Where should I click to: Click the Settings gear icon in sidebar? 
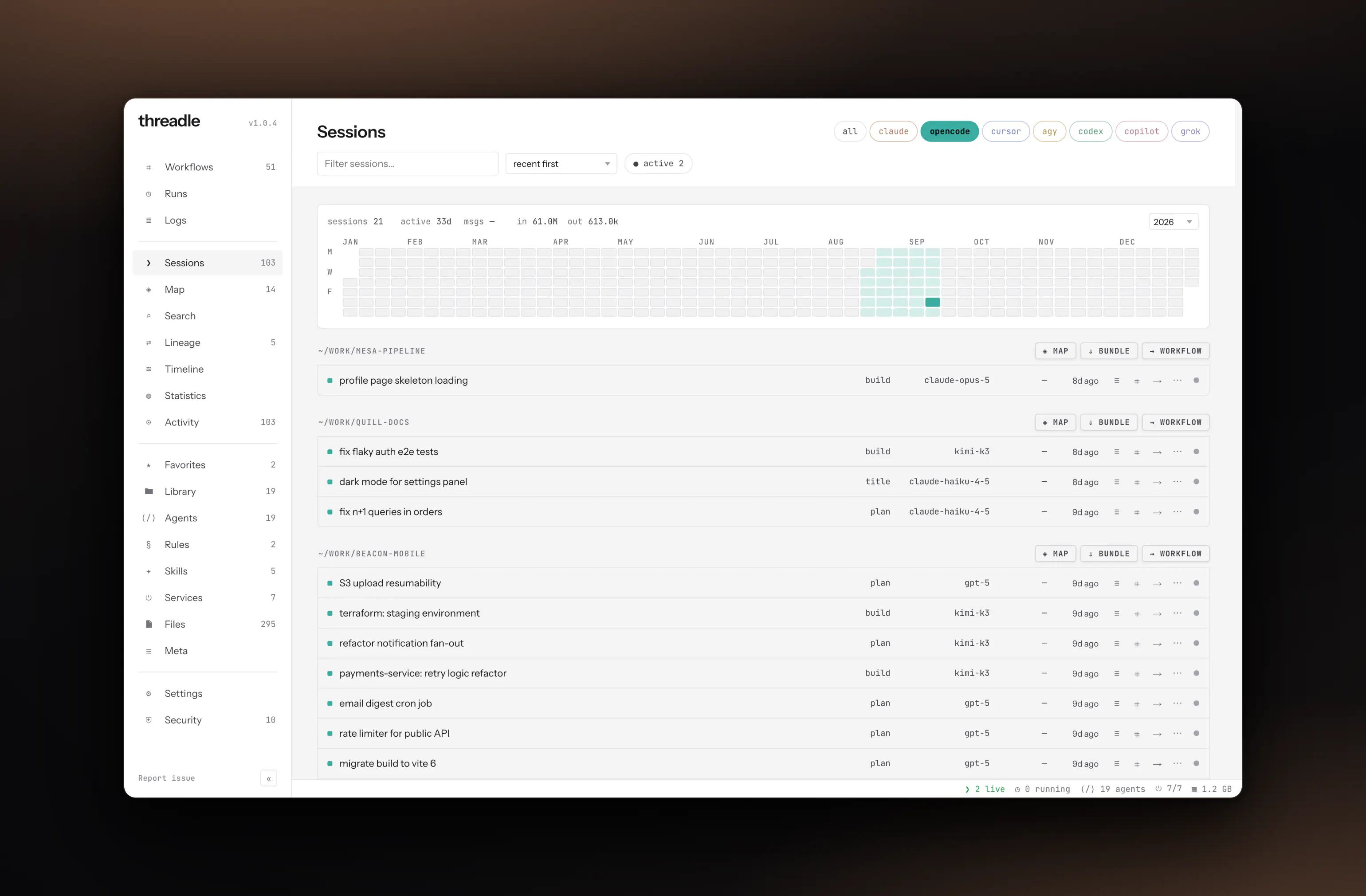coord(149,694)
